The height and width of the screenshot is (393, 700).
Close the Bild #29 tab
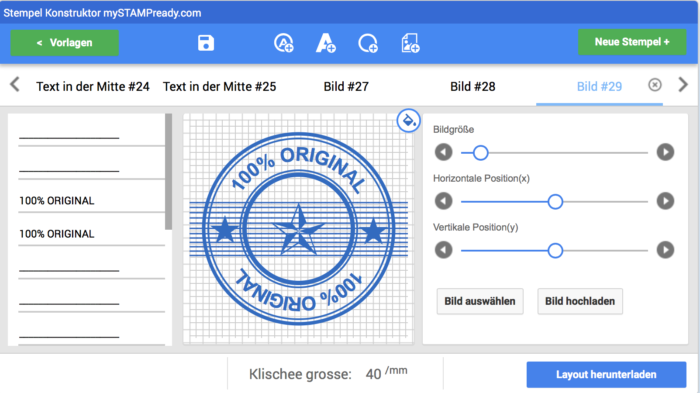(x=655, y=85)
